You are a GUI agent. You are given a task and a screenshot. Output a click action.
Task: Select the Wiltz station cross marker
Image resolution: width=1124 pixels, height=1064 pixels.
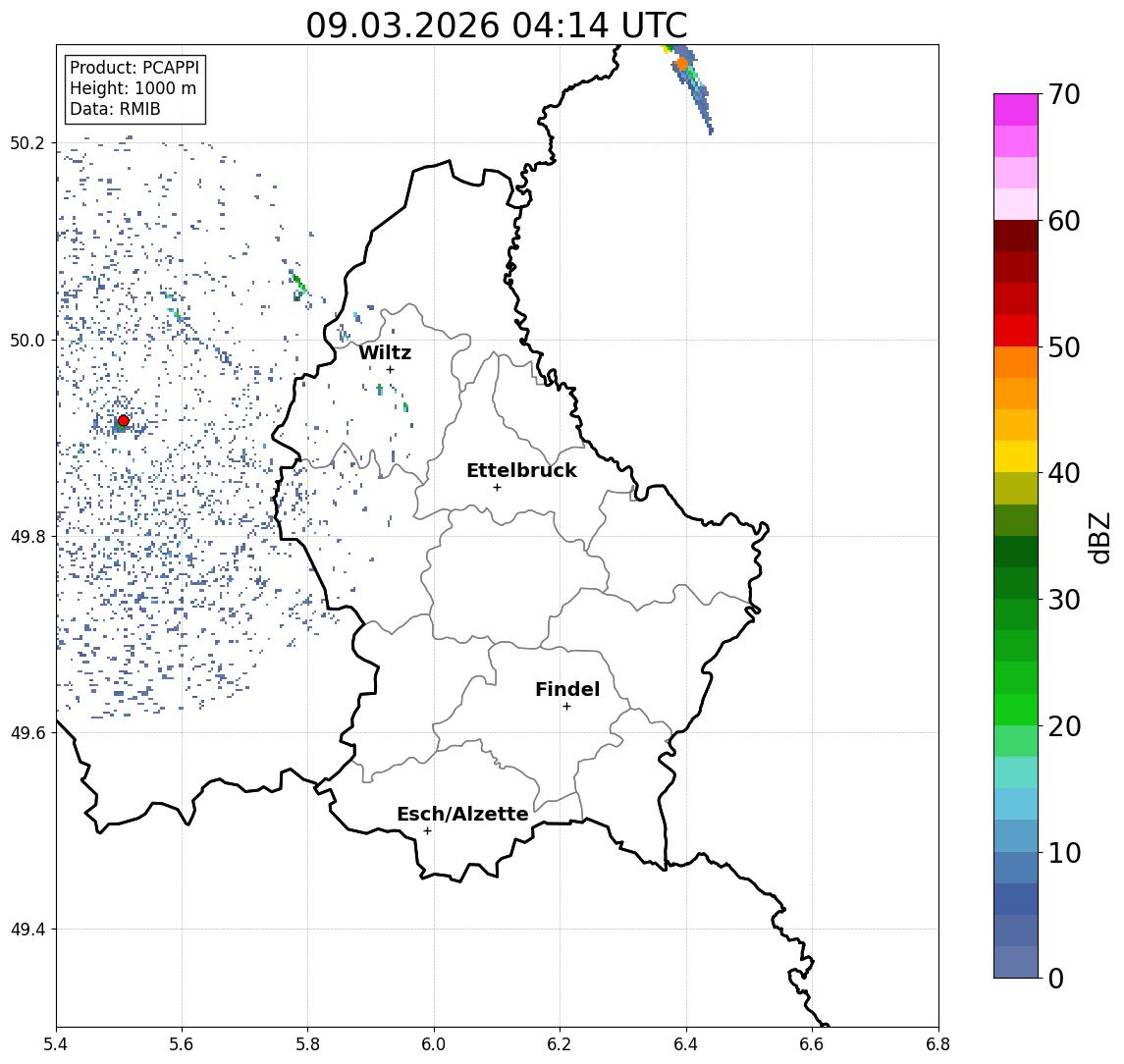tap(390, 369)
